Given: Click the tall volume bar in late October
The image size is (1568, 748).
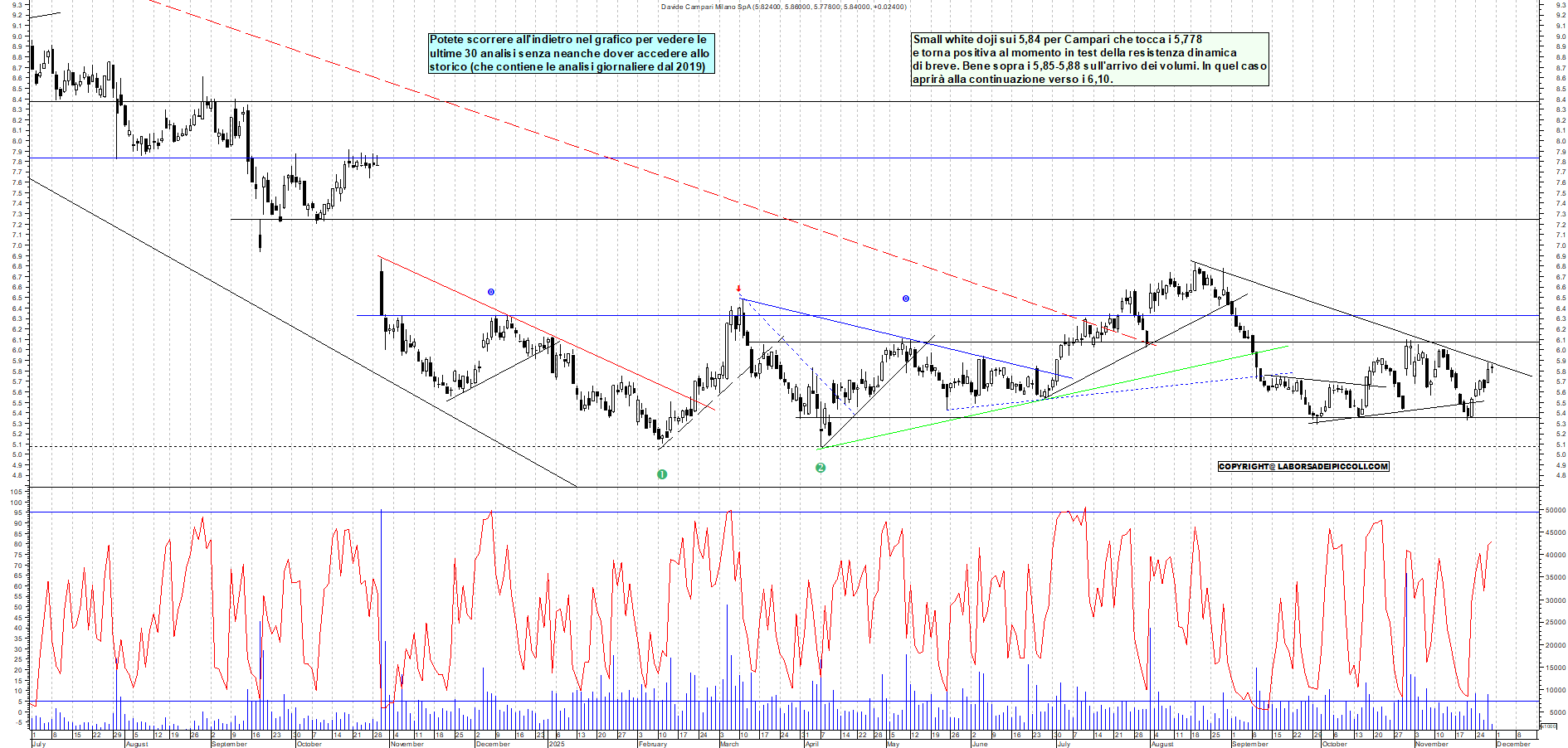Looking at the screenshot, I should 381,614.
